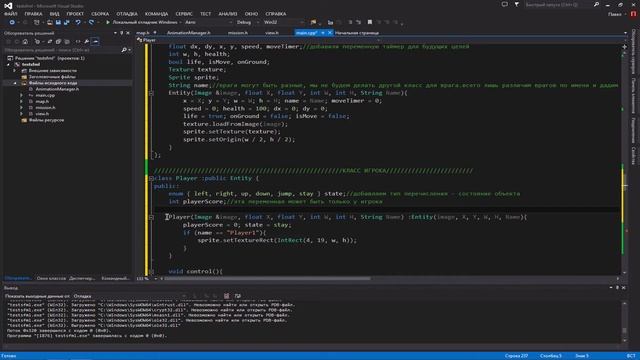640x360 pixels.
Task: Toggle auto-hide pin of Solution Explorer panel
Action: coord(122,33)
